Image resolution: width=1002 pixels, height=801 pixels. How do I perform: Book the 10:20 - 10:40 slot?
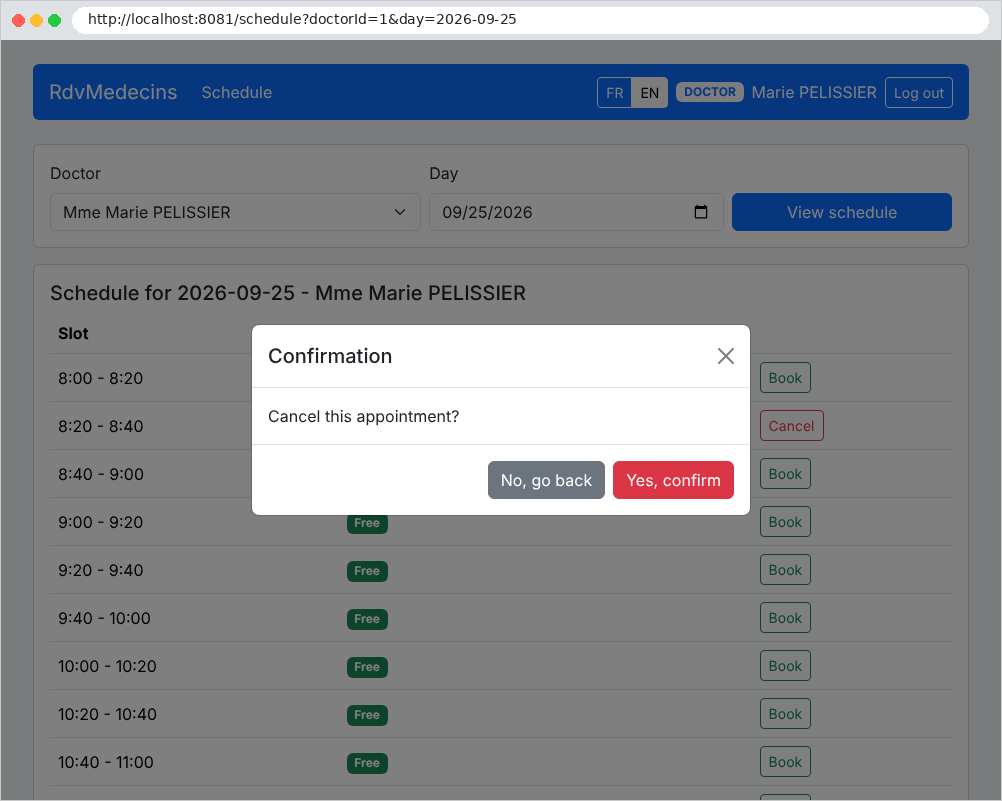[x=785, y=713]
